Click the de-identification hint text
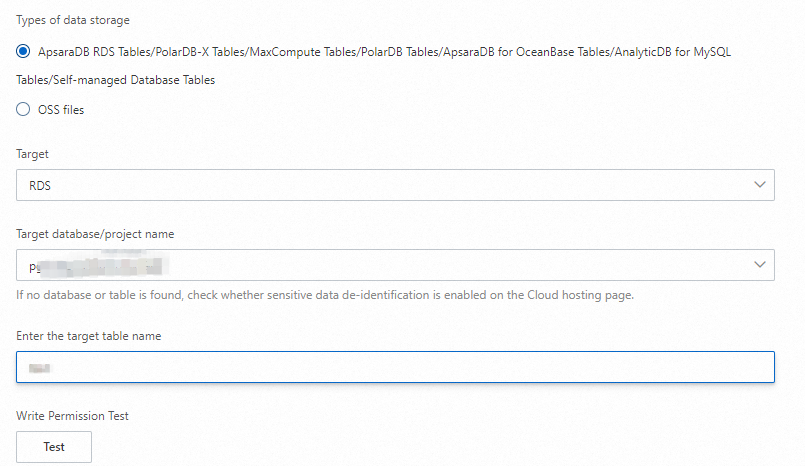This screenshot has height=466, width=805. pyautogui.click(x=325, y=295)
